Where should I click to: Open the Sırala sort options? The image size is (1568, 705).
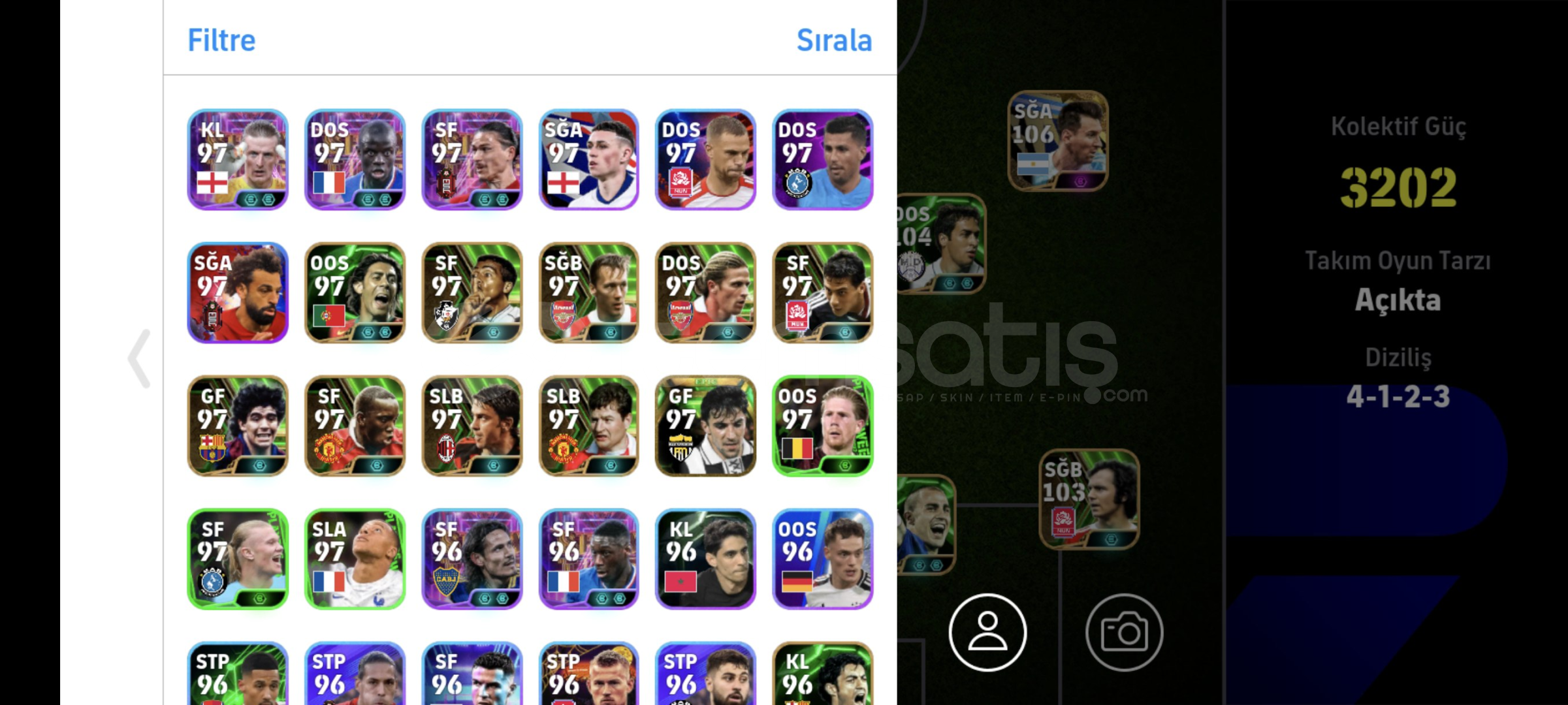pyautogui.click(x=834, y=40)
